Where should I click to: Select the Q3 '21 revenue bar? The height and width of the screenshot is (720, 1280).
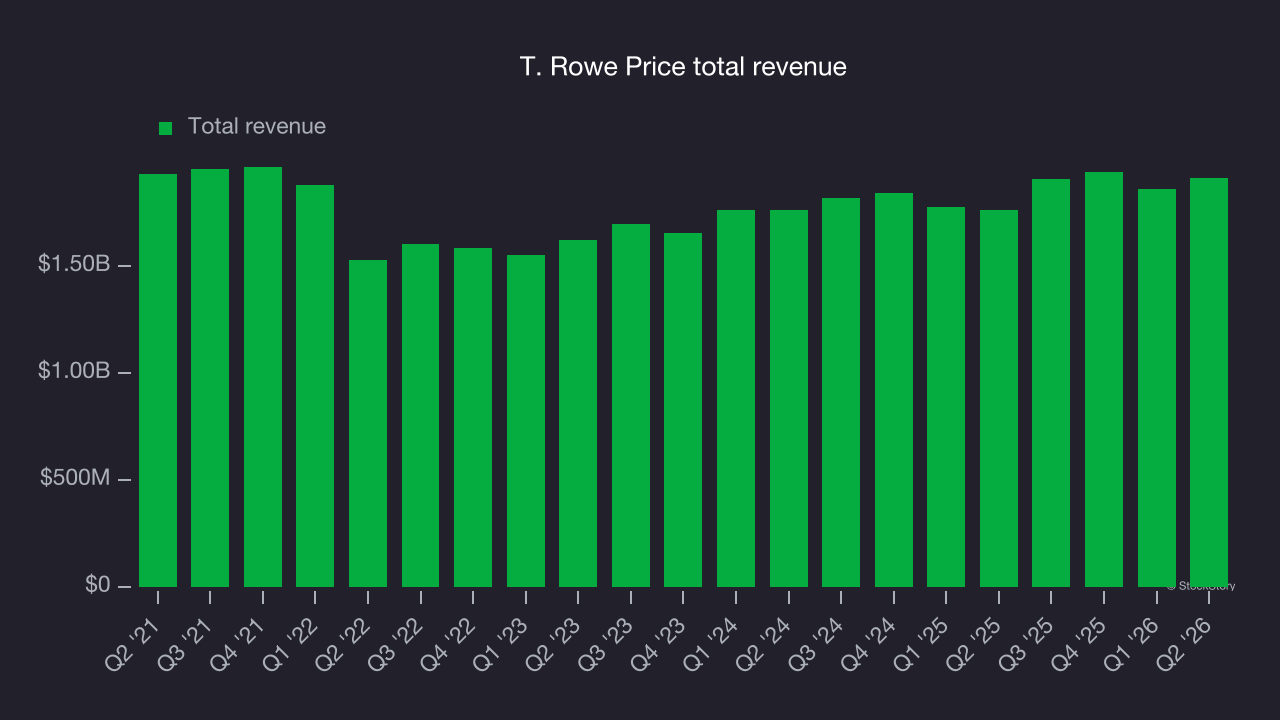click(210, 378)
